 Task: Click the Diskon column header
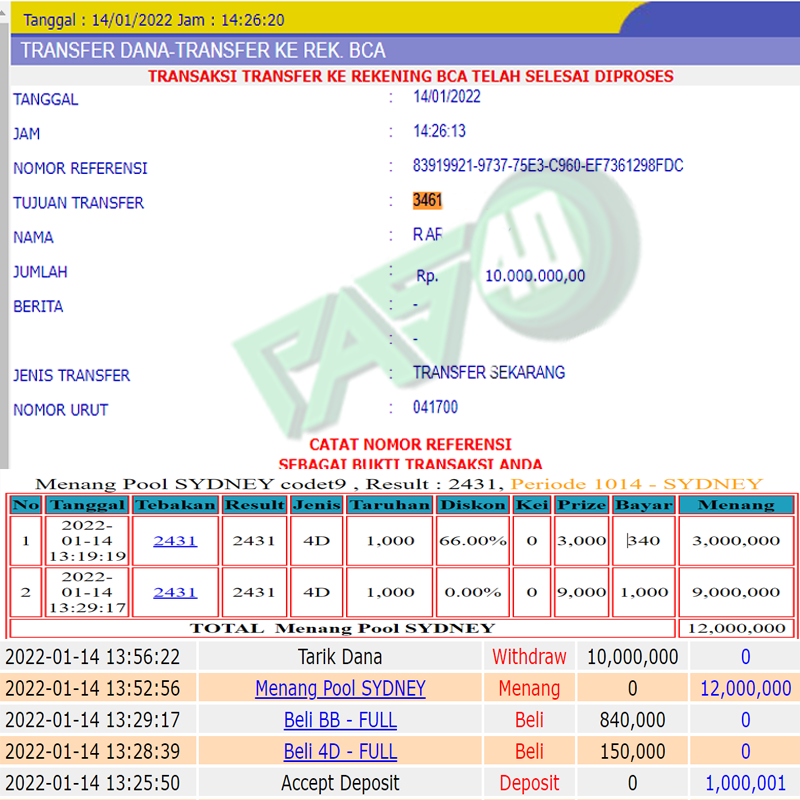(x=472, y=505)
